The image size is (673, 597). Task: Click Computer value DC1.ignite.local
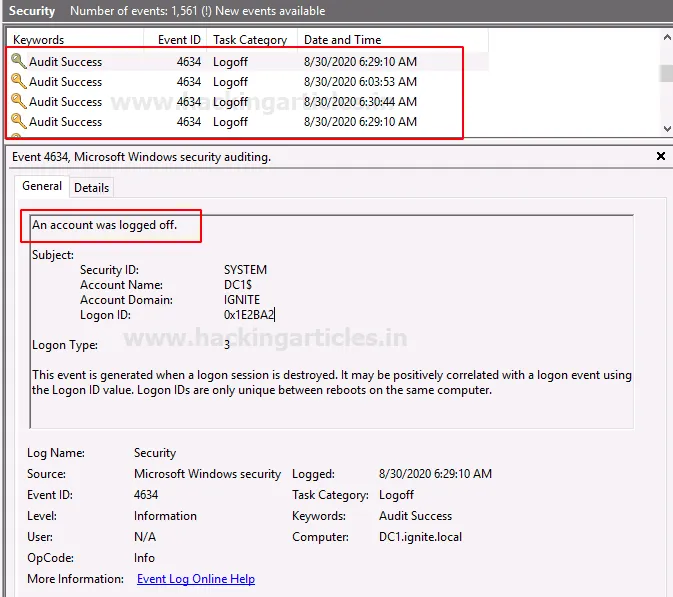point(420,537)
